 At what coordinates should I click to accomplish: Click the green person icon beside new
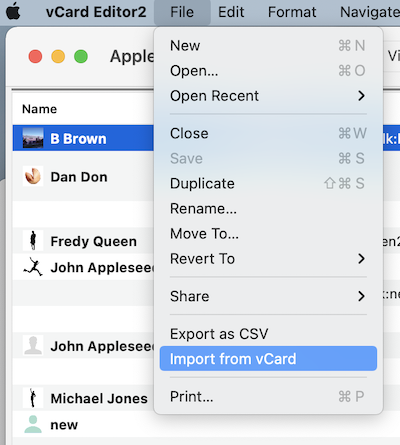[33, 424]
